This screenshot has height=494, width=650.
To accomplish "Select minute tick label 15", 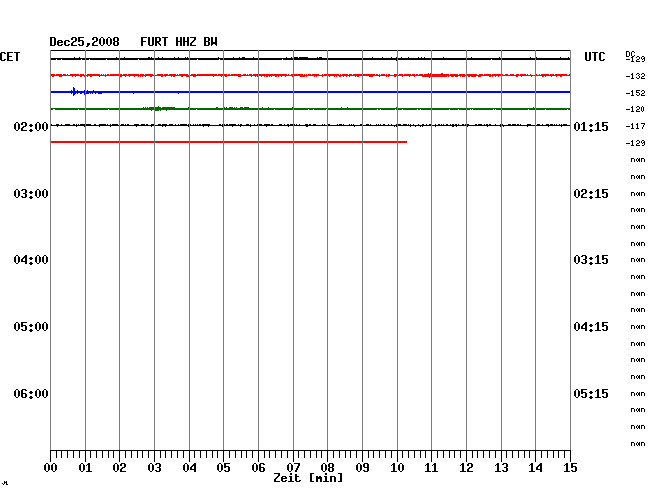I will tap(570, 468).
